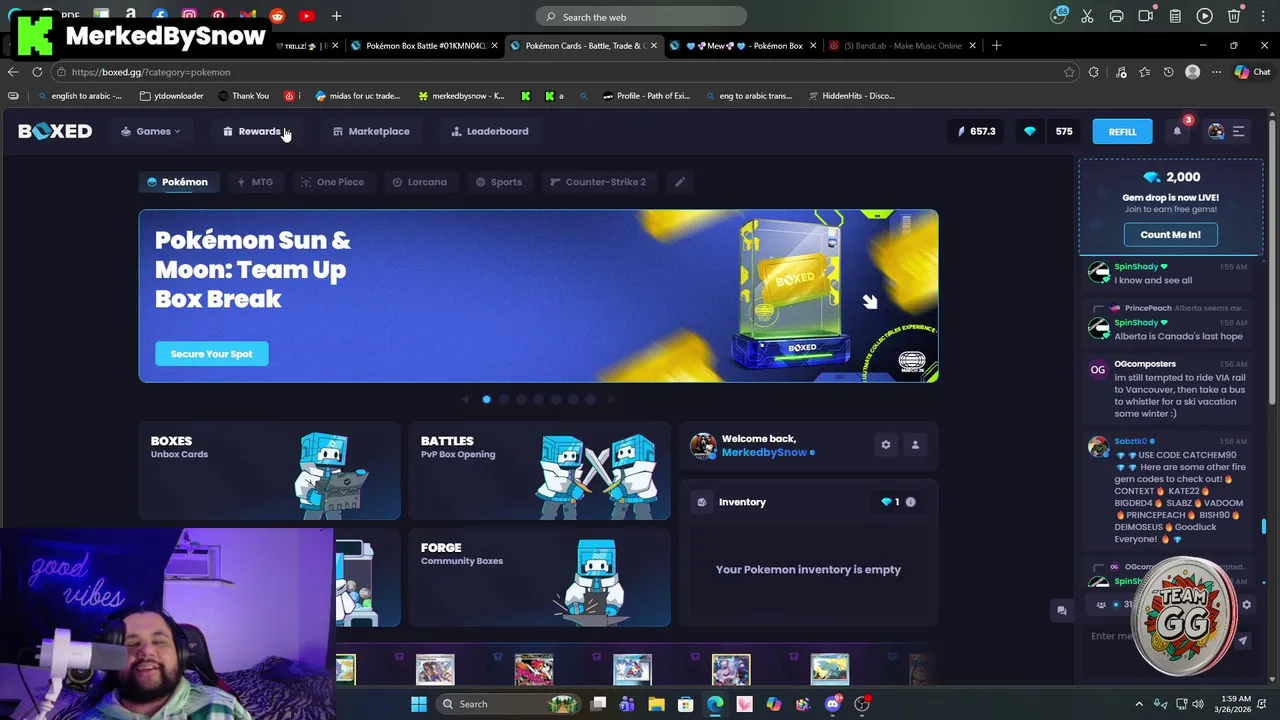Select the last carousel dot
Screen dimensions: 1280x720
(591, 399)
